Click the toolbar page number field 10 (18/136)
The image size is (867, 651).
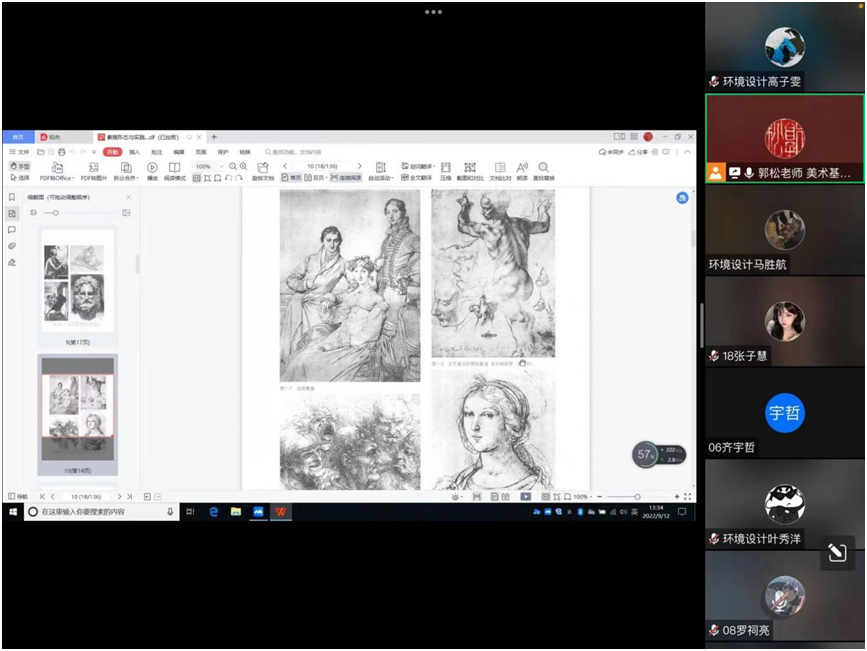(322, 166)
